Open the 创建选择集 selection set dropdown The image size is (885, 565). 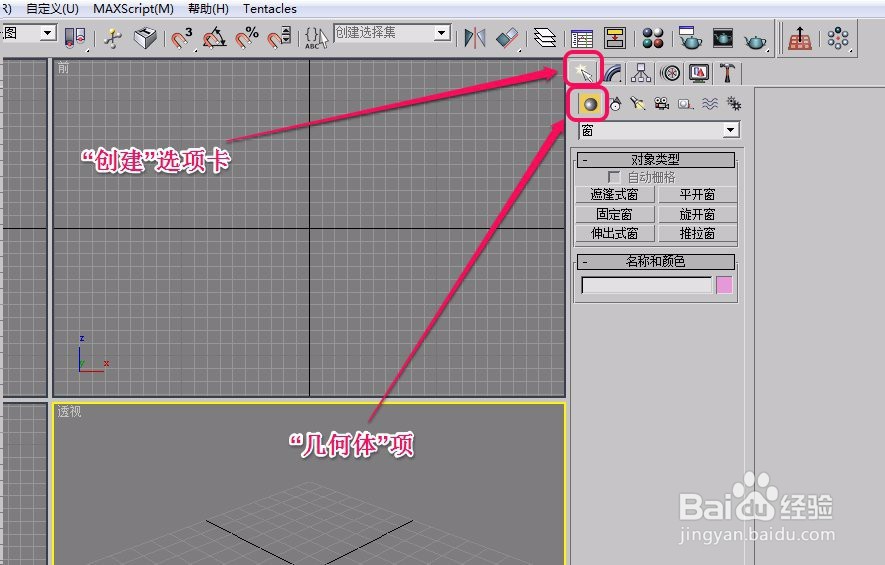click(x=443, y=33)
